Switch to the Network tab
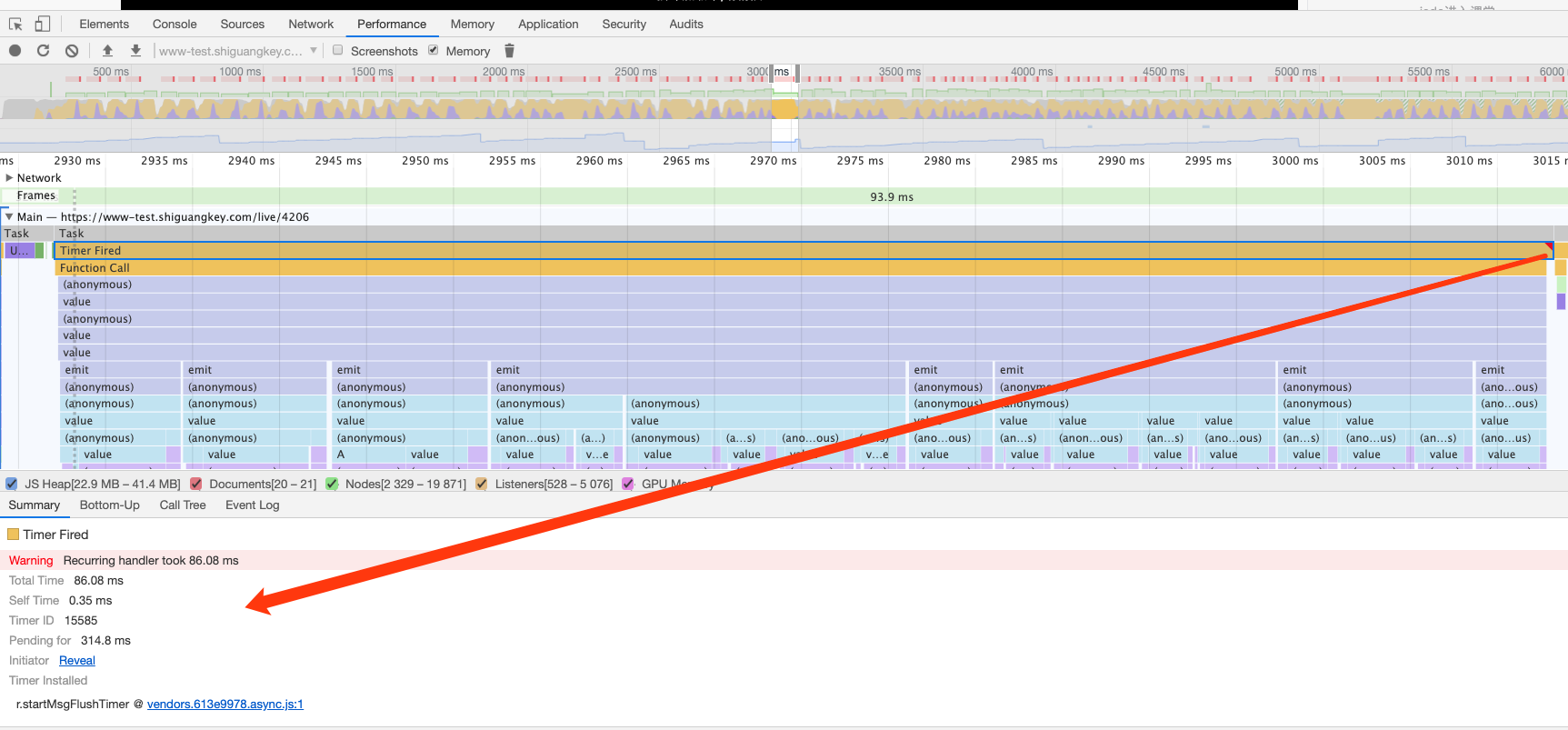The width and height of the screenshot is (1568, 730). tap(311, 25)
